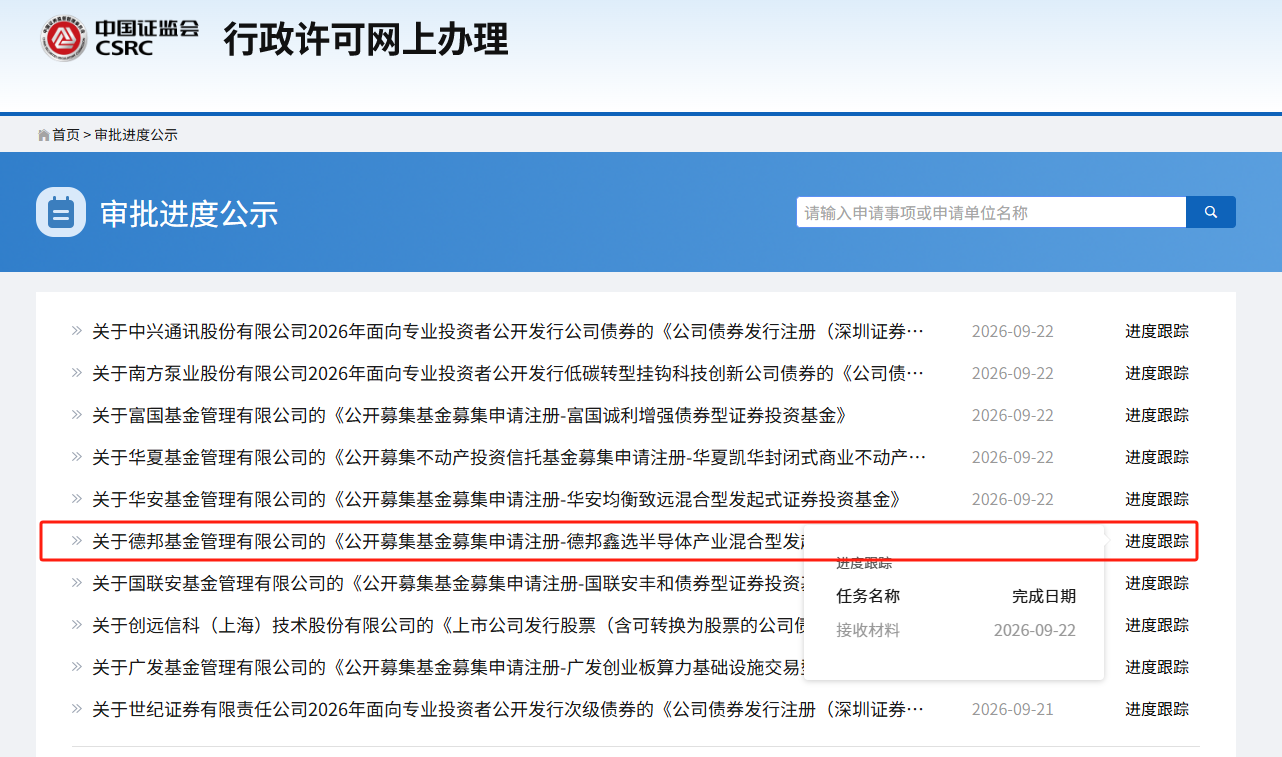This screenshot has height=757, width=1282.
Task: Click the 2026-09-22 date of 富国基金 row
Action: click(1013, 415)
